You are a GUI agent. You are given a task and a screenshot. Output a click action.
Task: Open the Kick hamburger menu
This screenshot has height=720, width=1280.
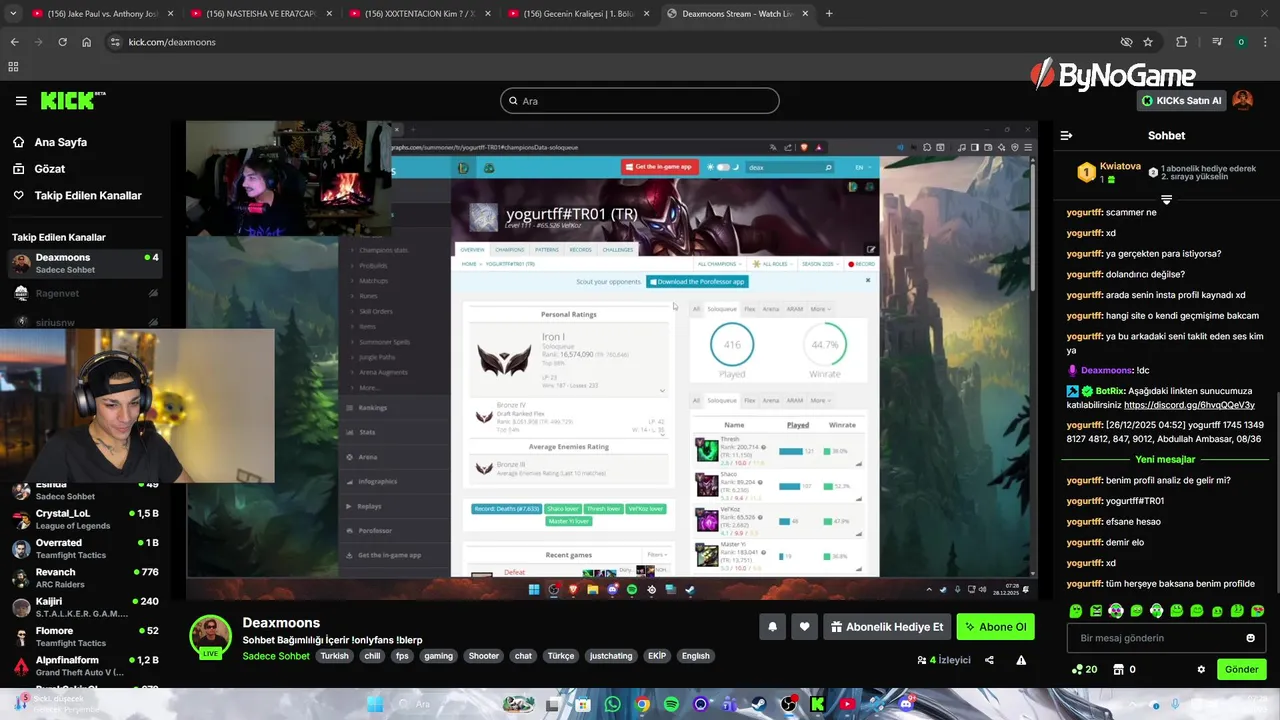point(21,101)
